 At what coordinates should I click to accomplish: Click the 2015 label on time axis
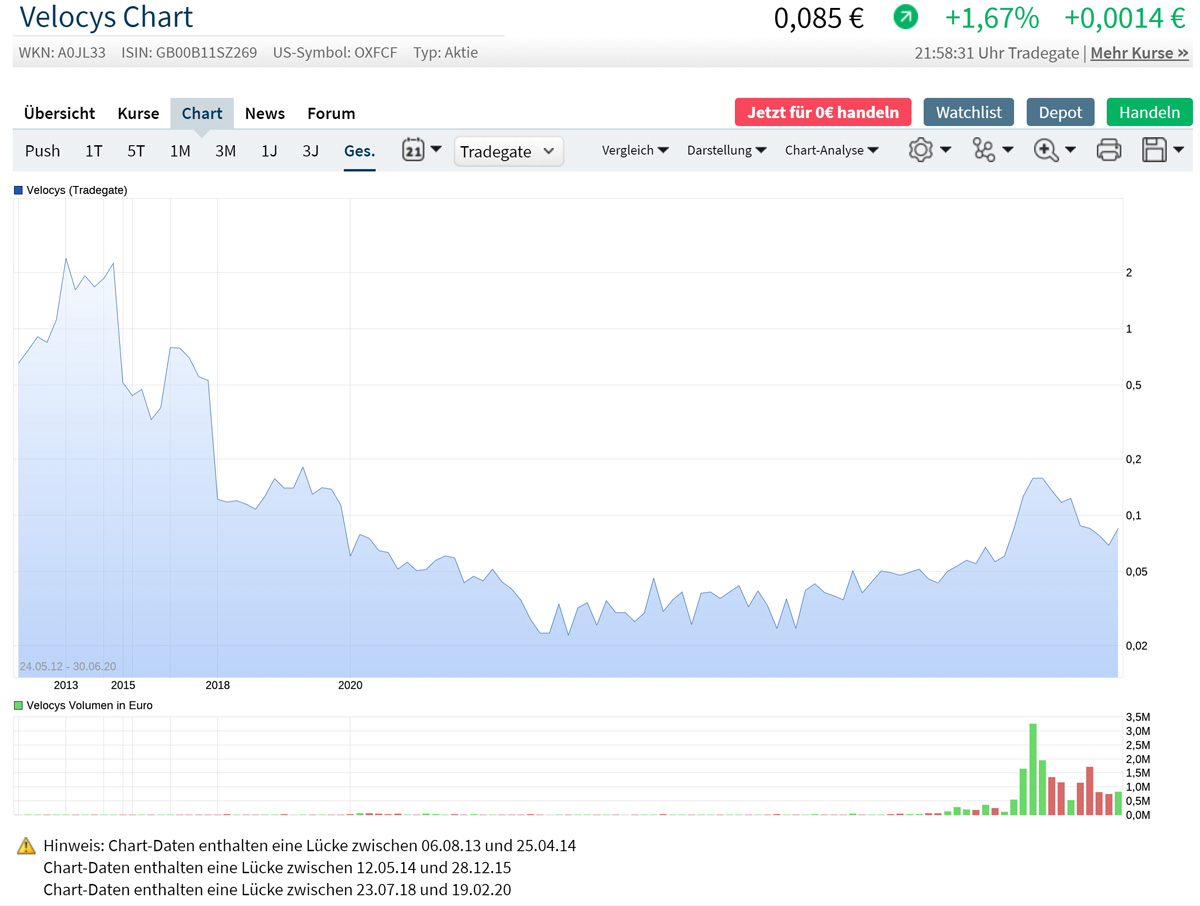pos(123,686)
